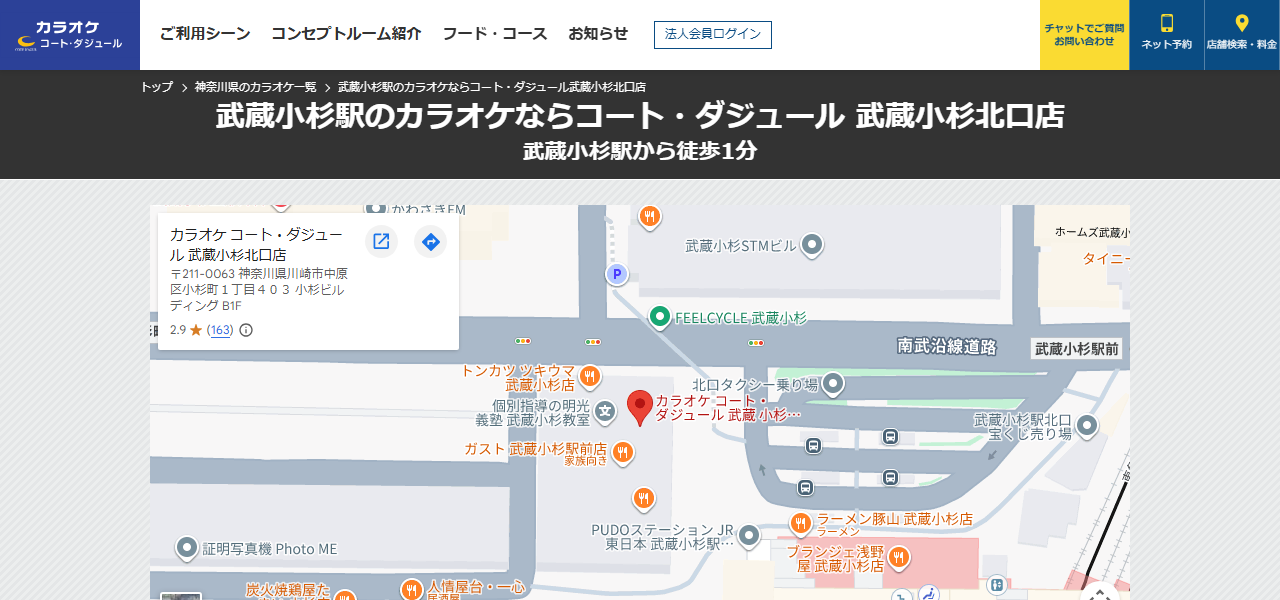Click 証明写真機 Photo ME marker
Screen dimensions: 1280x600
(x=187, y=548)
